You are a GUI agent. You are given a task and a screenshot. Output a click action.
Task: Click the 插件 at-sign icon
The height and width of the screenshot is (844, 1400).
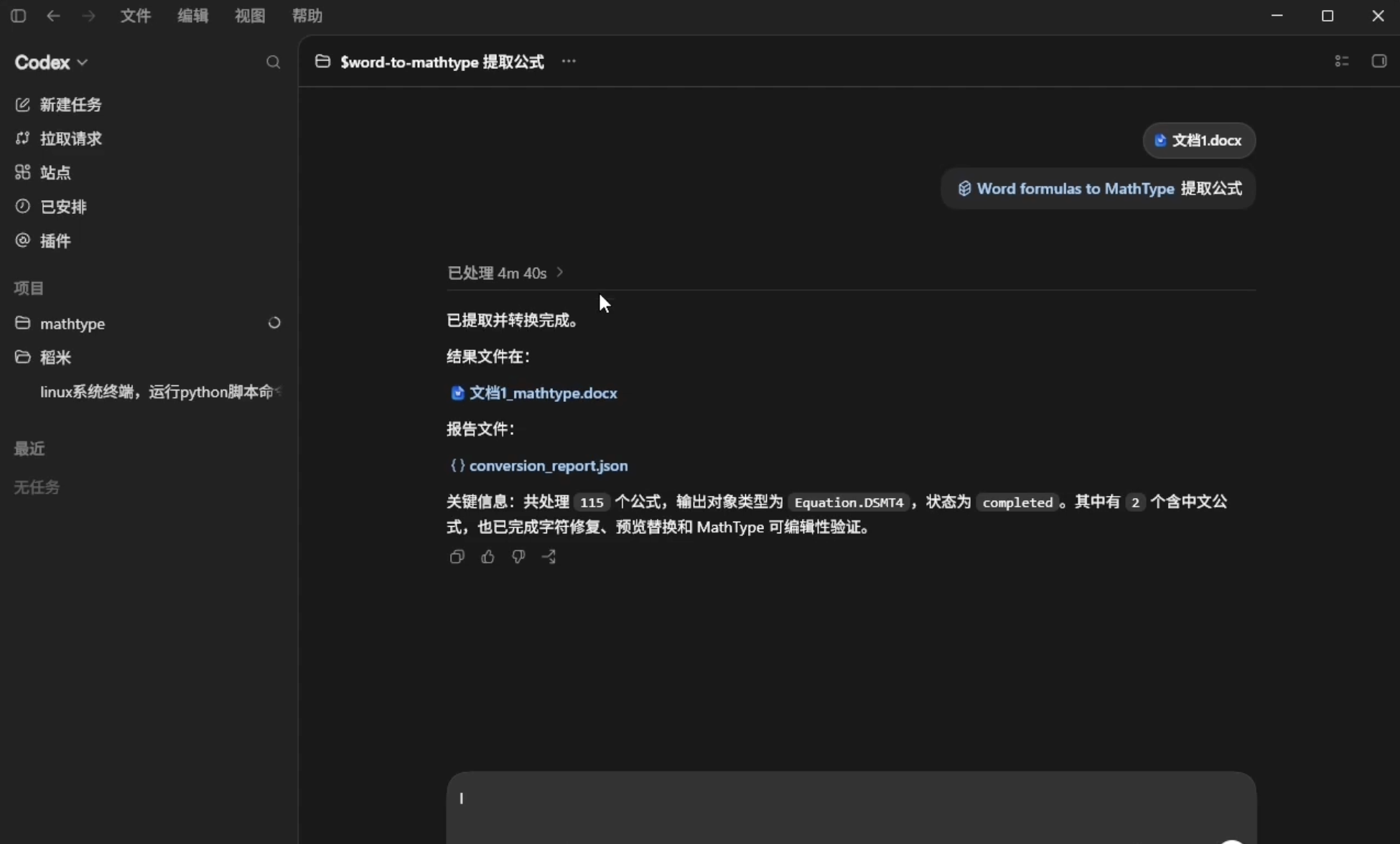pos(23,240)
